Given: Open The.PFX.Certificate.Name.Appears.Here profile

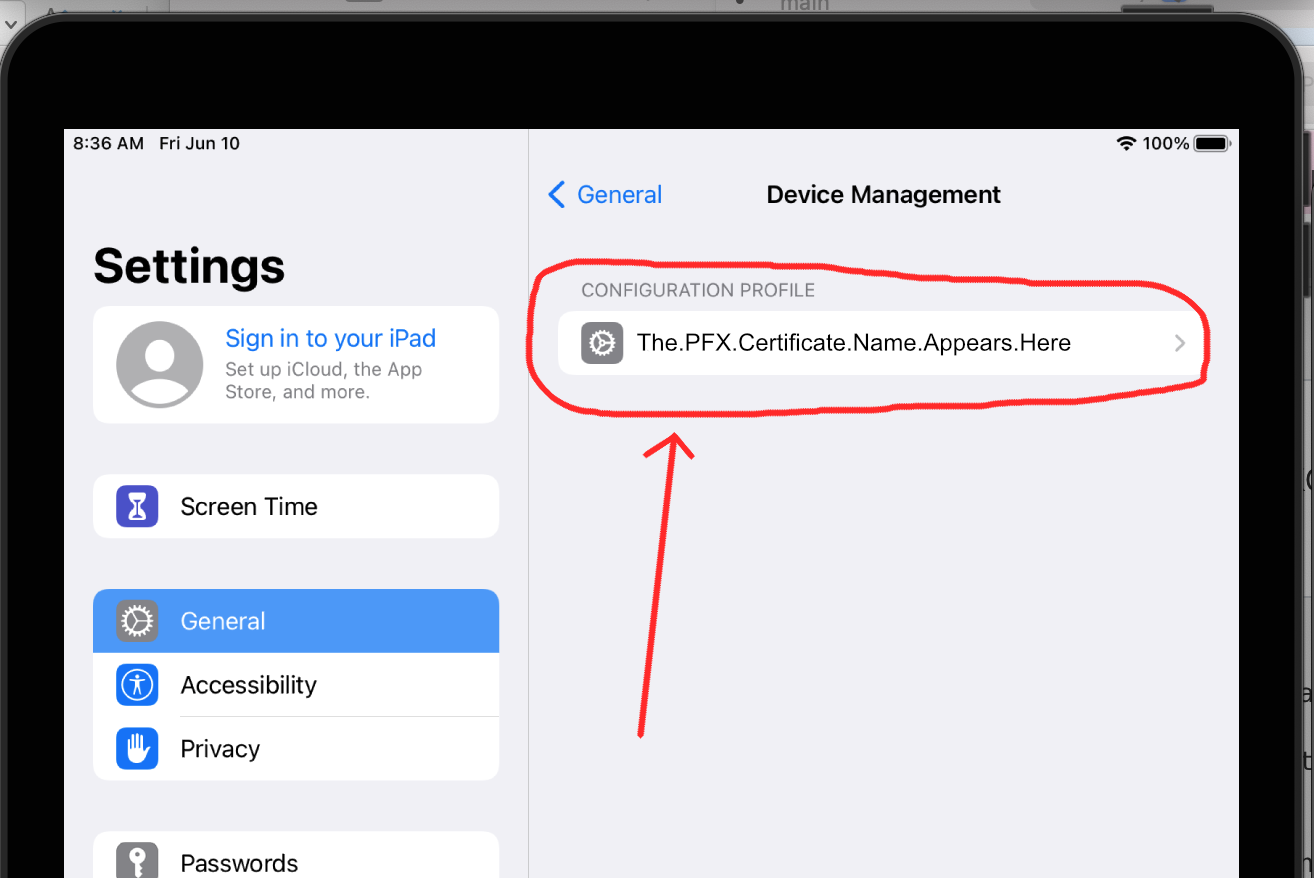Looking at the screenshot, I should 880,343.
